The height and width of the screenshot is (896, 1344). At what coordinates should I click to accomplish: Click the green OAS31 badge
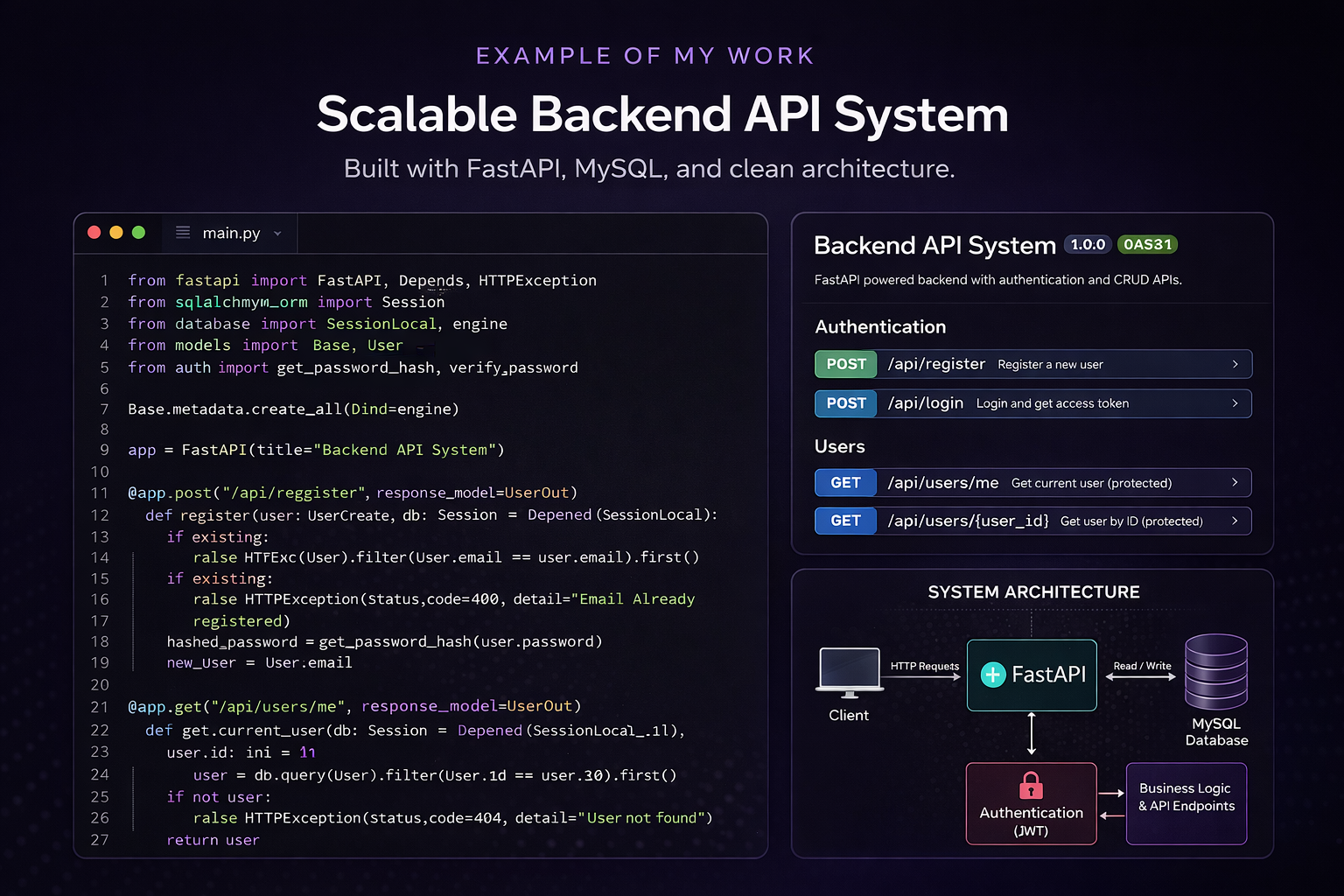tap(1147, 245)
